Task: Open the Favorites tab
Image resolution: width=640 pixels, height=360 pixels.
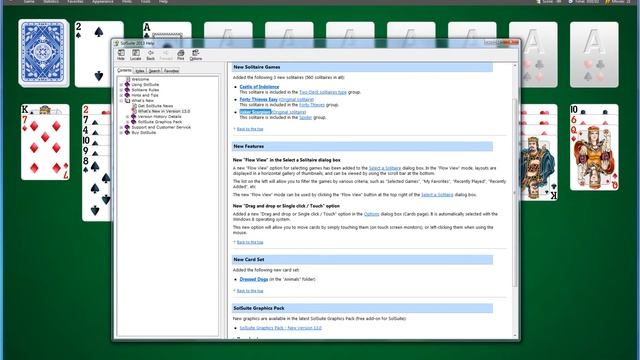Action: [171, 71]
